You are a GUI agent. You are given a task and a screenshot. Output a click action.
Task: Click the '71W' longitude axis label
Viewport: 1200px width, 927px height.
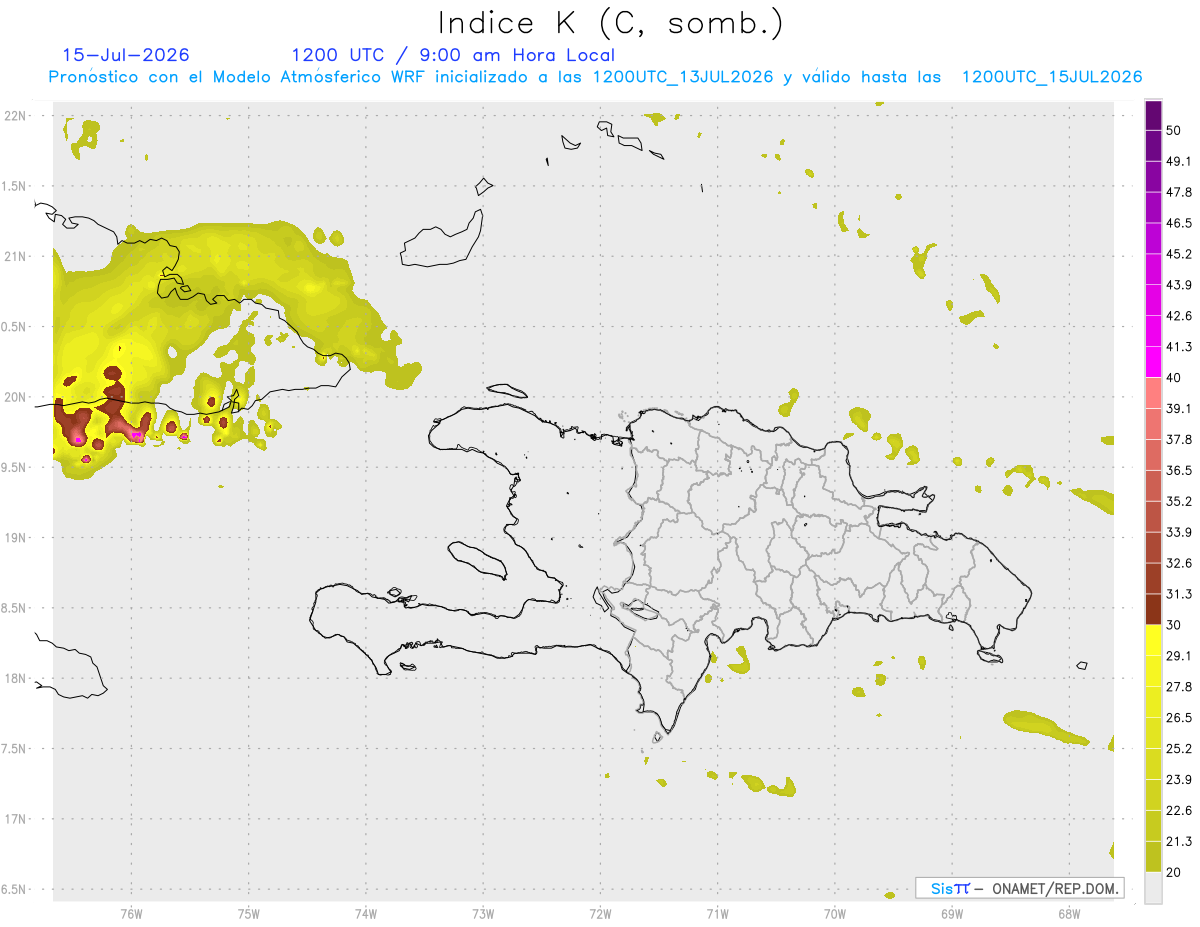point(717,914)
